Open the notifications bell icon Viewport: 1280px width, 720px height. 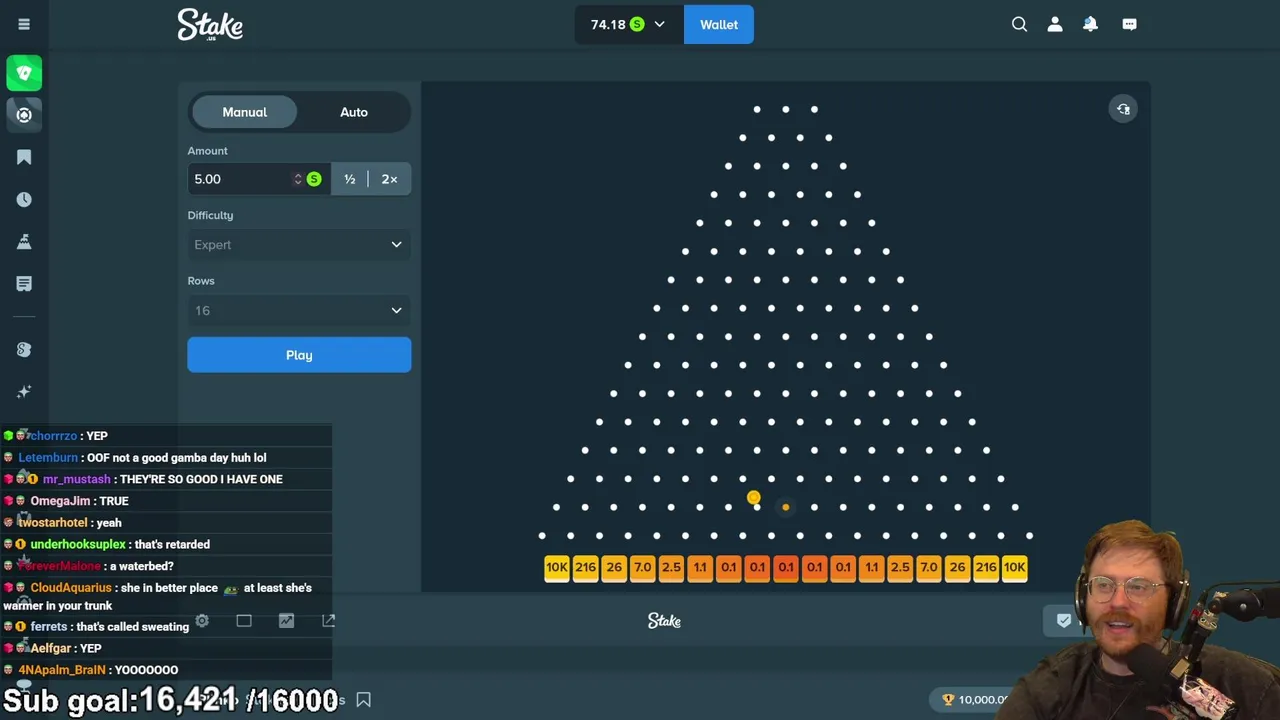[x=1090, y=24]
